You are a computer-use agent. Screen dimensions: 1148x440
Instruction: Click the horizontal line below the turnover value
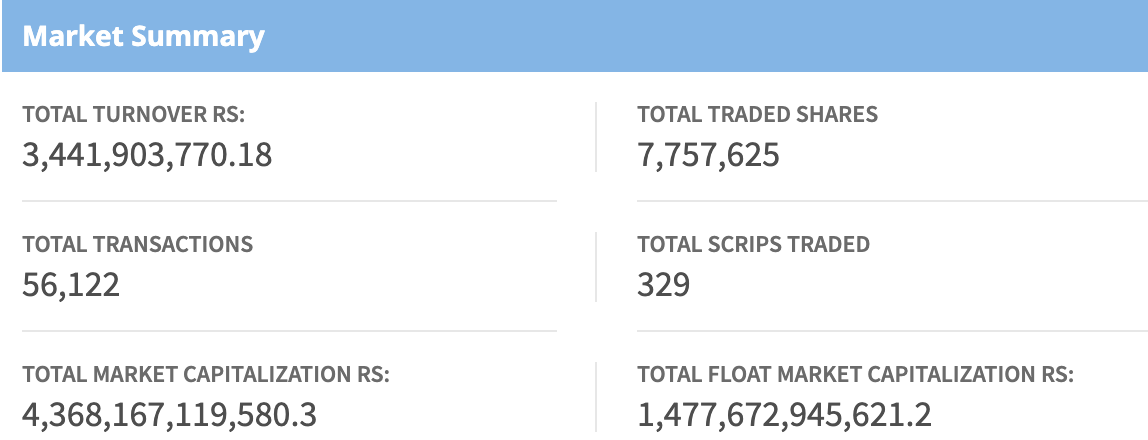[289, 201]
